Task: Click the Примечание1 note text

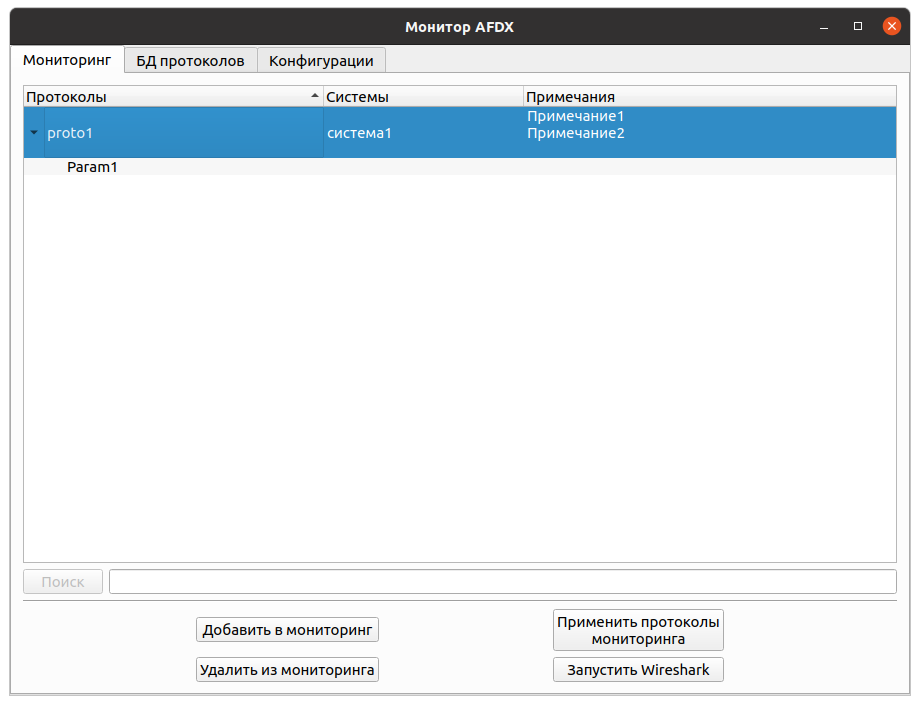Action: click(575, 116)
